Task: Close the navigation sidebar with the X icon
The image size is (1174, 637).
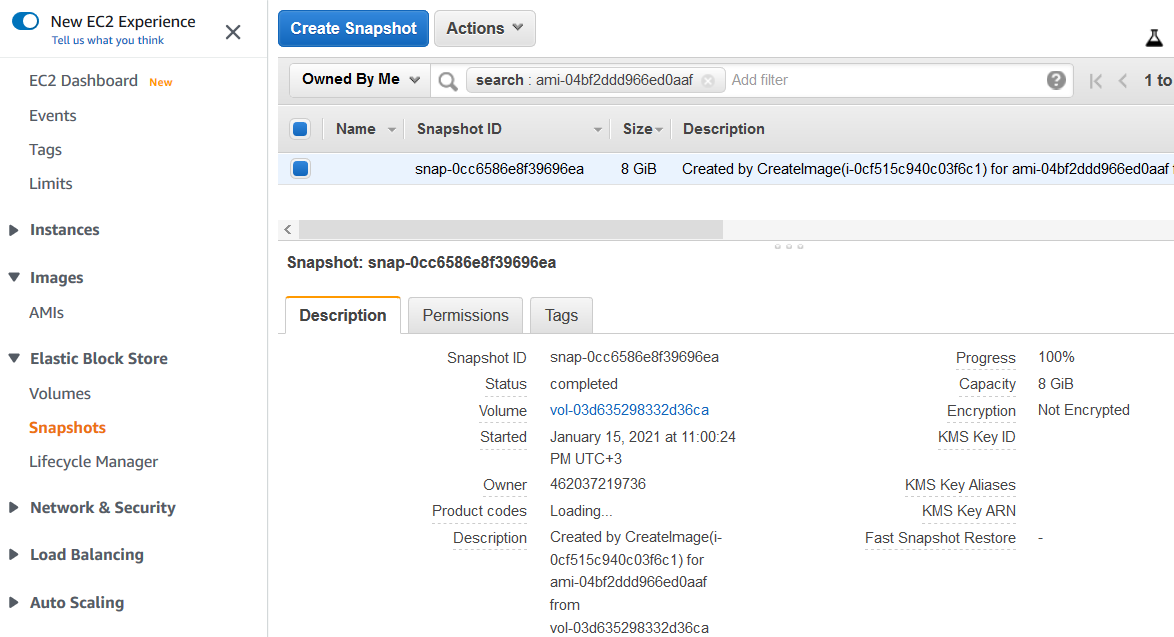Action: pos(233,32)
